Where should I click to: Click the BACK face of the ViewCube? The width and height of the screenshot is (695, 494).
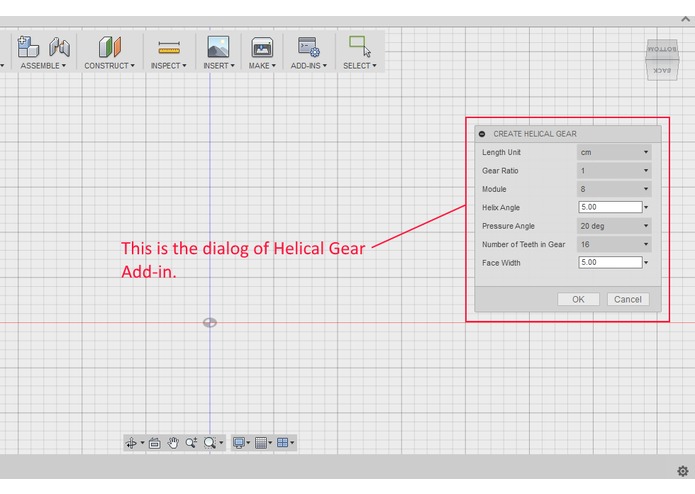(x=662, y=70)
